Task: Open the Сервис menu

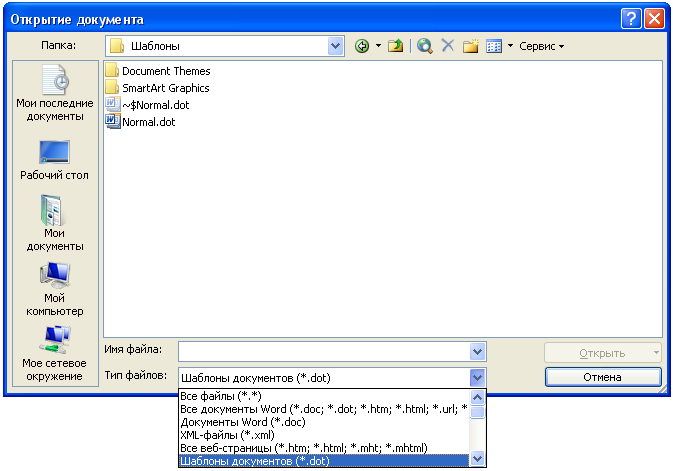Action: [541, 46]
